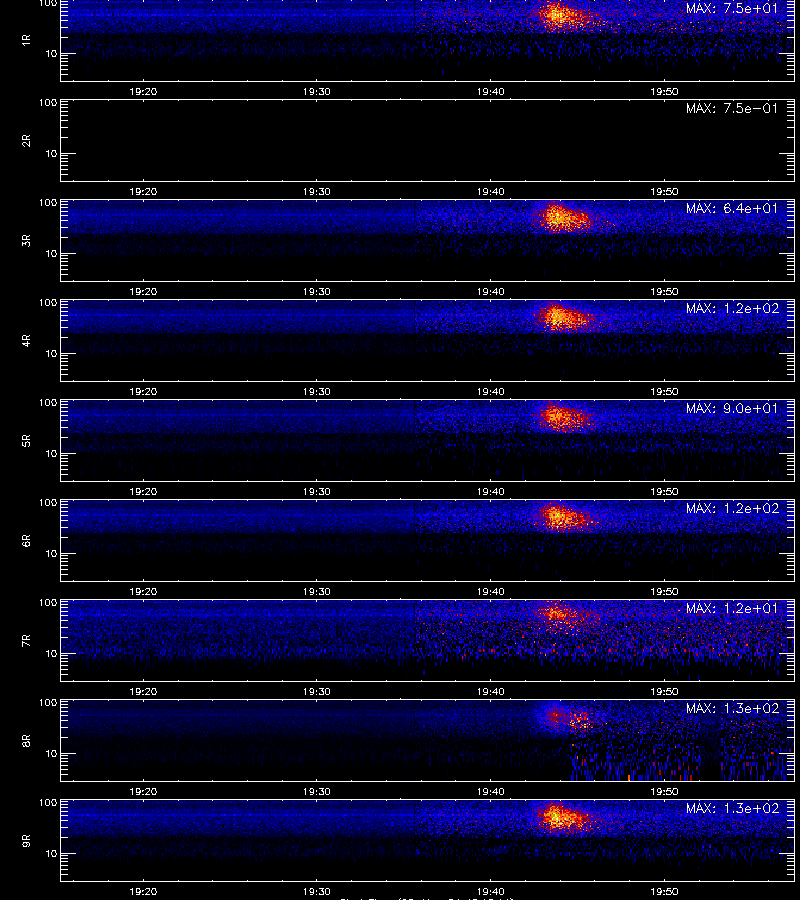Click the 19:30 tick label under 6R panel
Screen dimensions: 800x900
pyautogui.click(x=317, y=592)
